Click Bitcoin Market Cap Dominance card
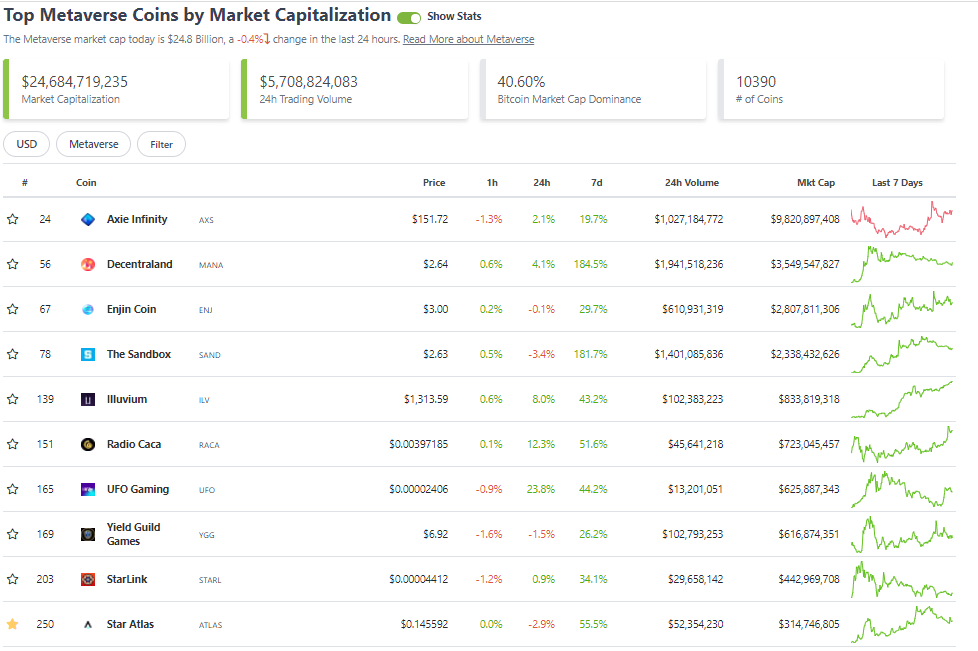978x651 pixels. coord(593,89)
